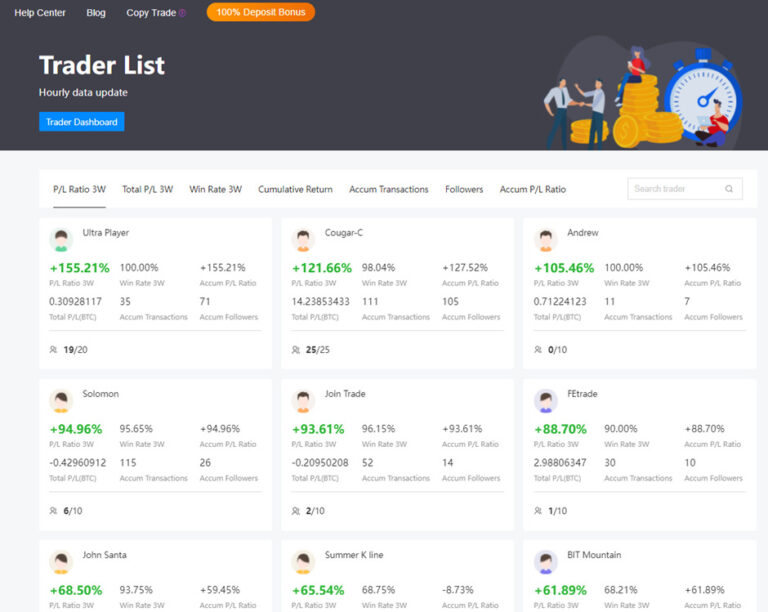The width and height of the screenshot is (768, 612).
Task: Click BIT Mountain's avatar icon
Action: [546, 562]
